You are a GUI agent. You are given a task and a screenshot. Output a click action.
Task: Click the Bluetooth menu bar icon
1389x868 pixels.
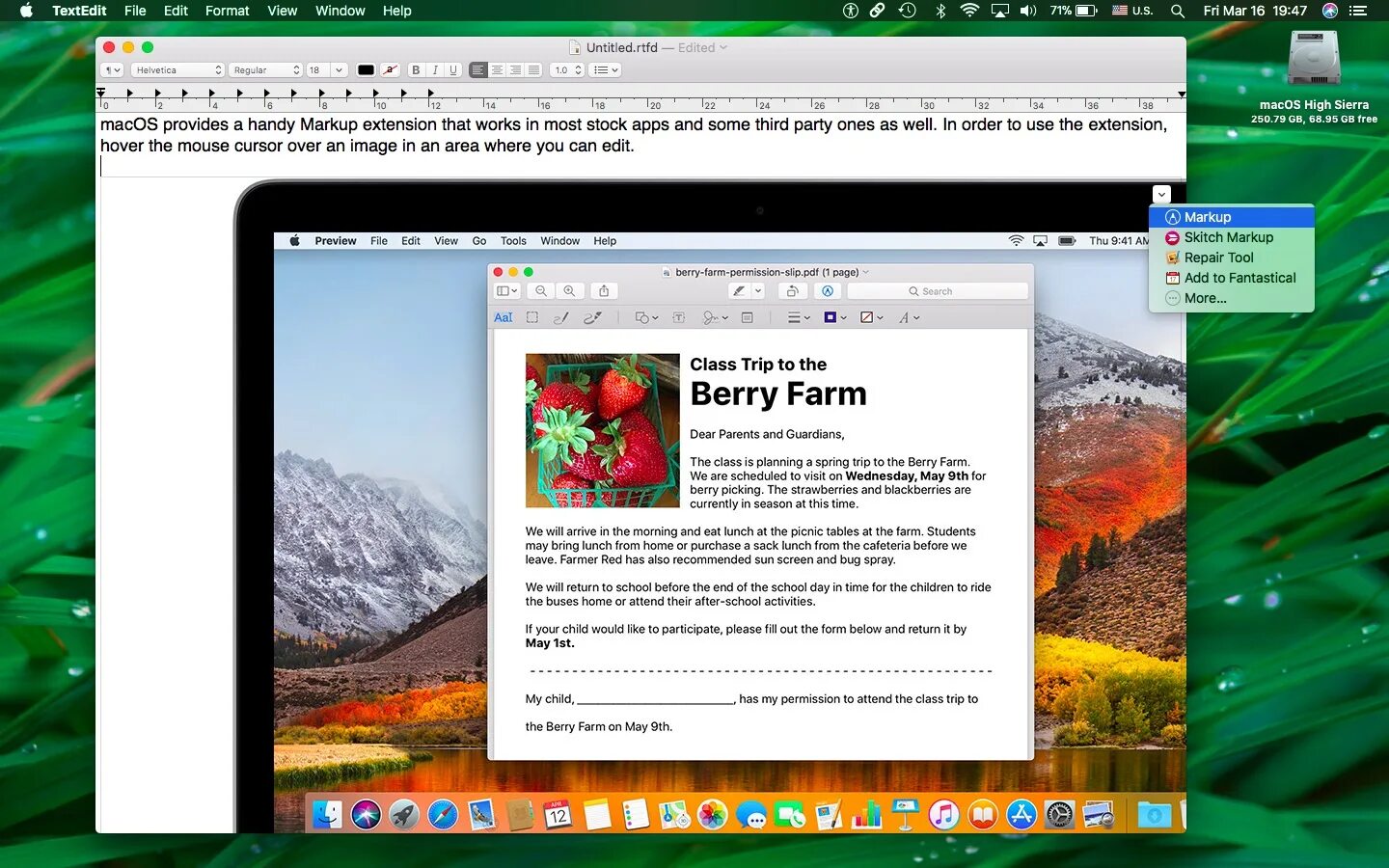940,11
